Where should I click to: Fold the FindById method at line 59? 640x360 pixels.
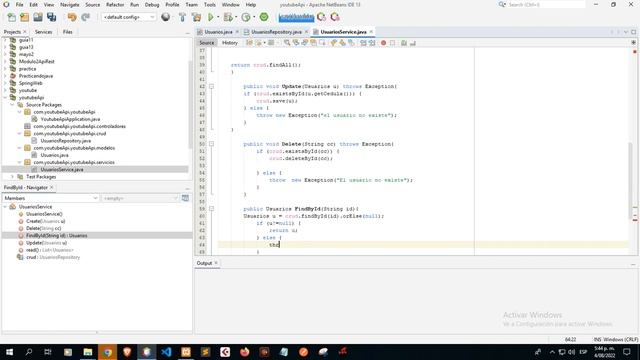pos(211,209)
